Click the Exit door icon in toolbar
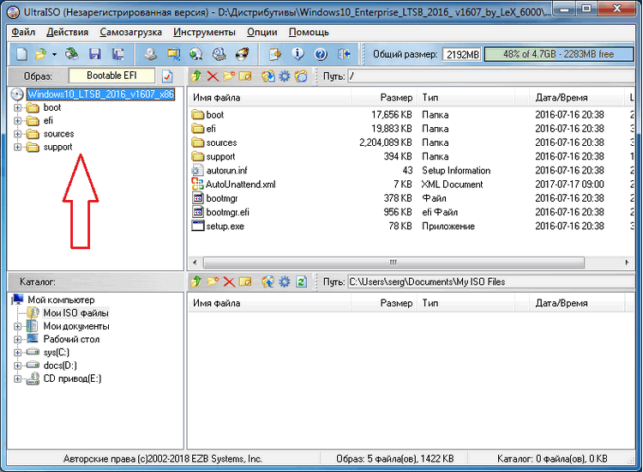 pyautogui.click(x=344, y=54)
